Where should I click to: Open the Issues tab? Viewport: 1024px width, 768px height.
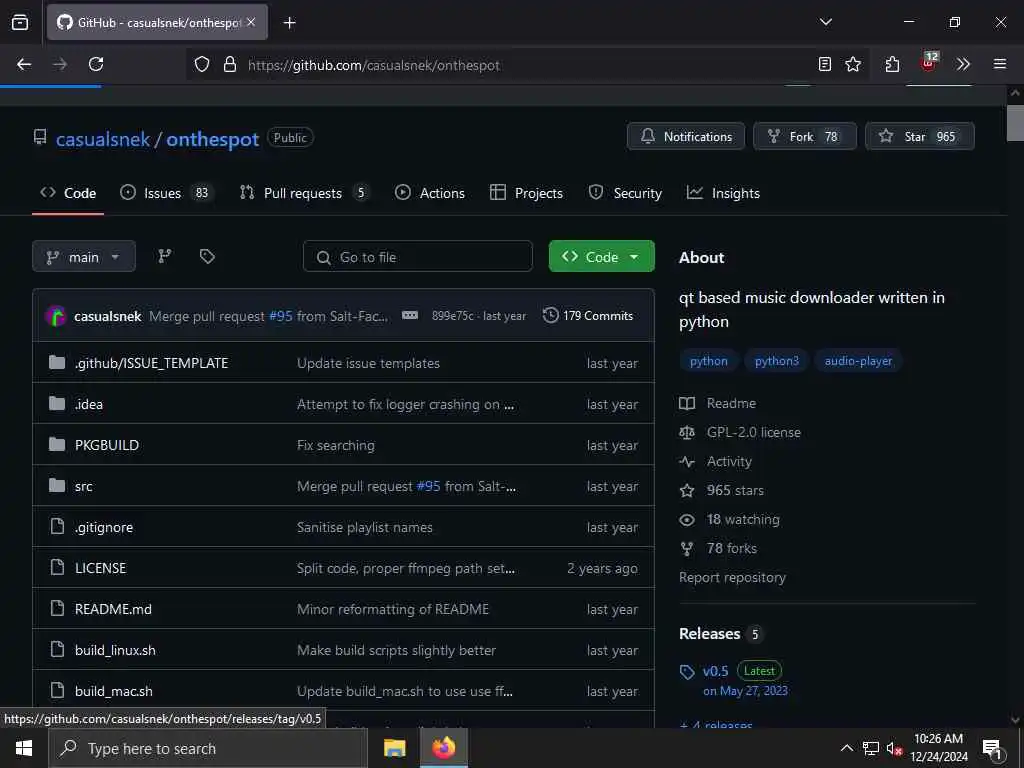tap(166, 193)
